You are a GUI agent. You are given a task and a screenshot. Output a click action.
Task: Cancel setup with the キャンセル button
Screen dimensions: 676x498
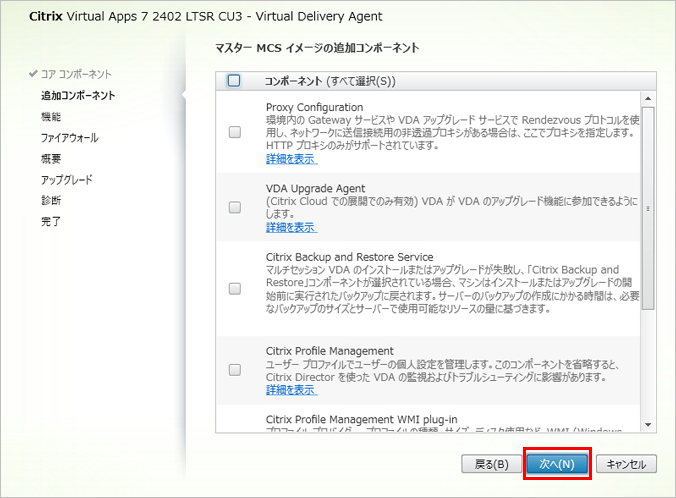(x=626, y=464)
